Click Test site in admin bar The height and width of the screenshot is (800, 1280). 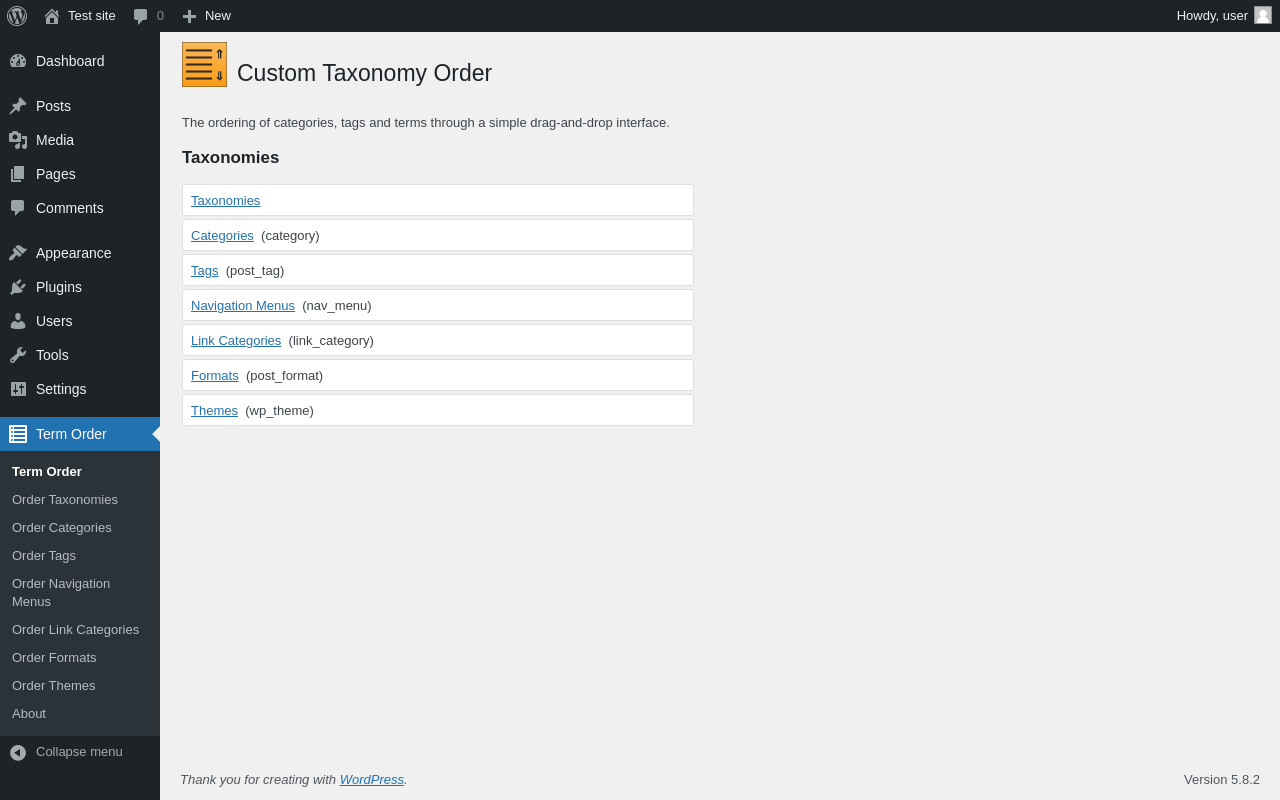(x=92, y=16)
